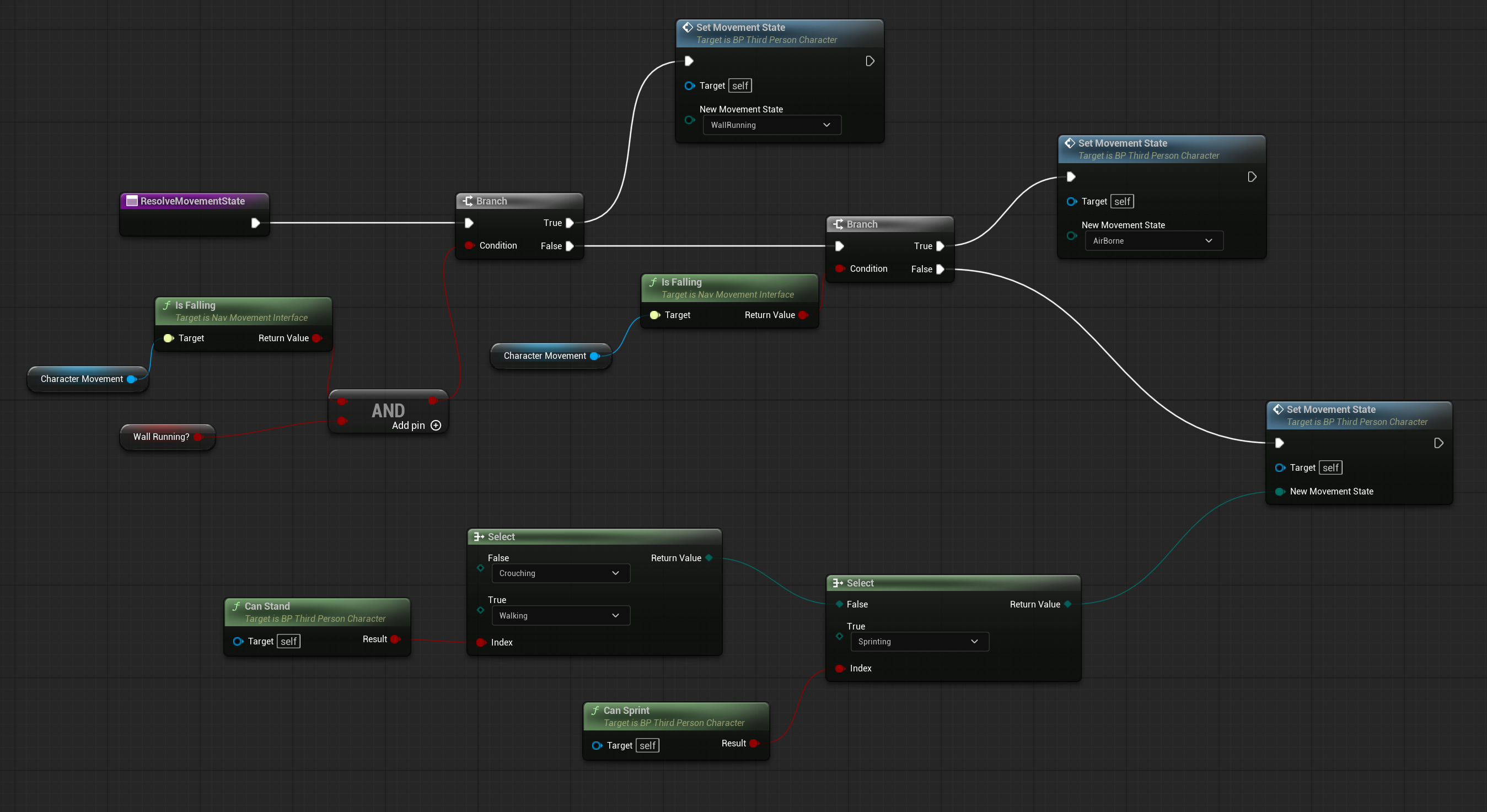Click the Select icon on the Sprinting select node
The width and height of the screenshot is (1487, 812).
click(x=838, y=583)
